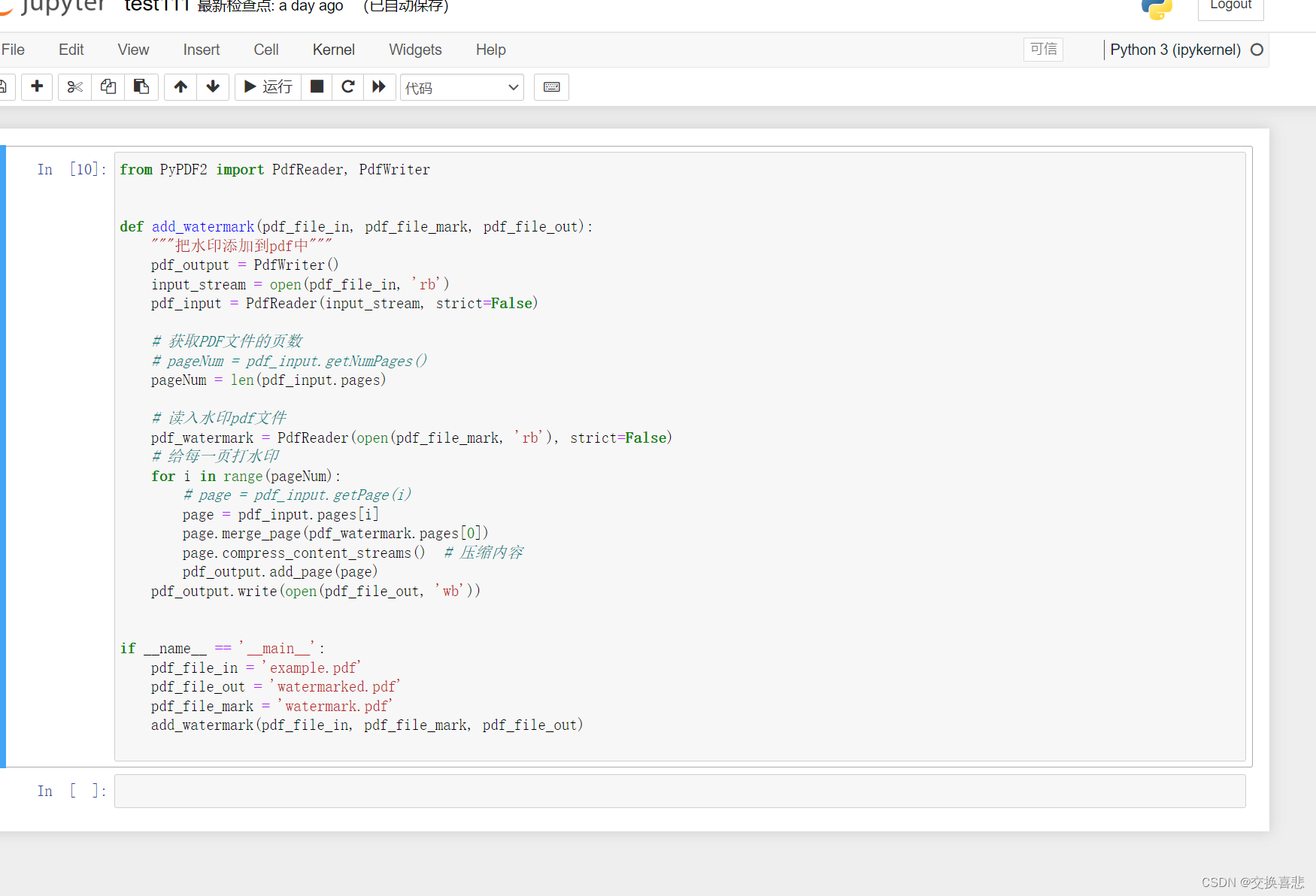Click the Python logo icon
The height and width of the screenshot is (896, 1316).
coord(1157,8)
